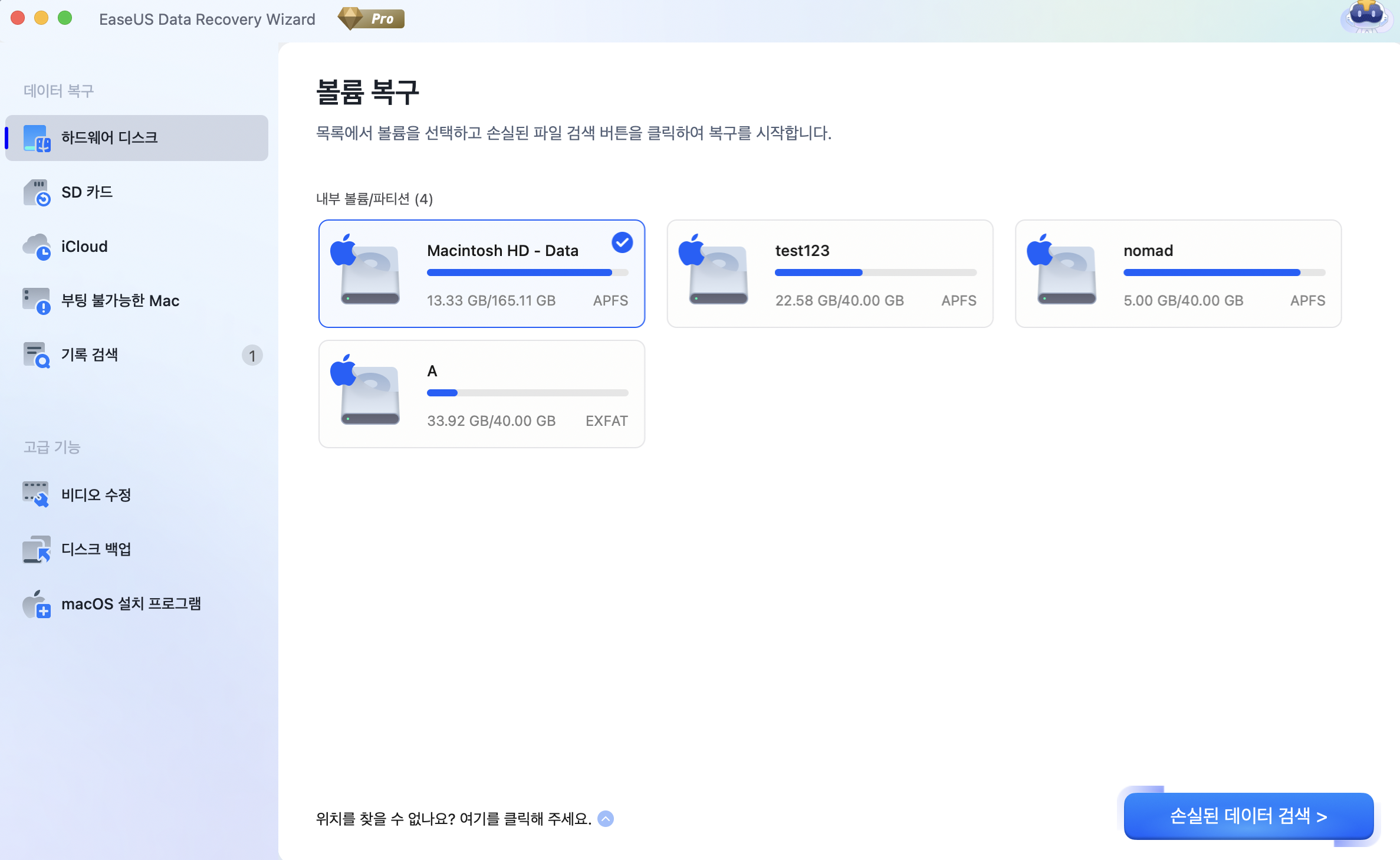Image resolution: width=1400 pixels, height=860 pixels.
Task: Select the EXFAT volume named A
Action: pyautogui.click(x=481, y=393)
